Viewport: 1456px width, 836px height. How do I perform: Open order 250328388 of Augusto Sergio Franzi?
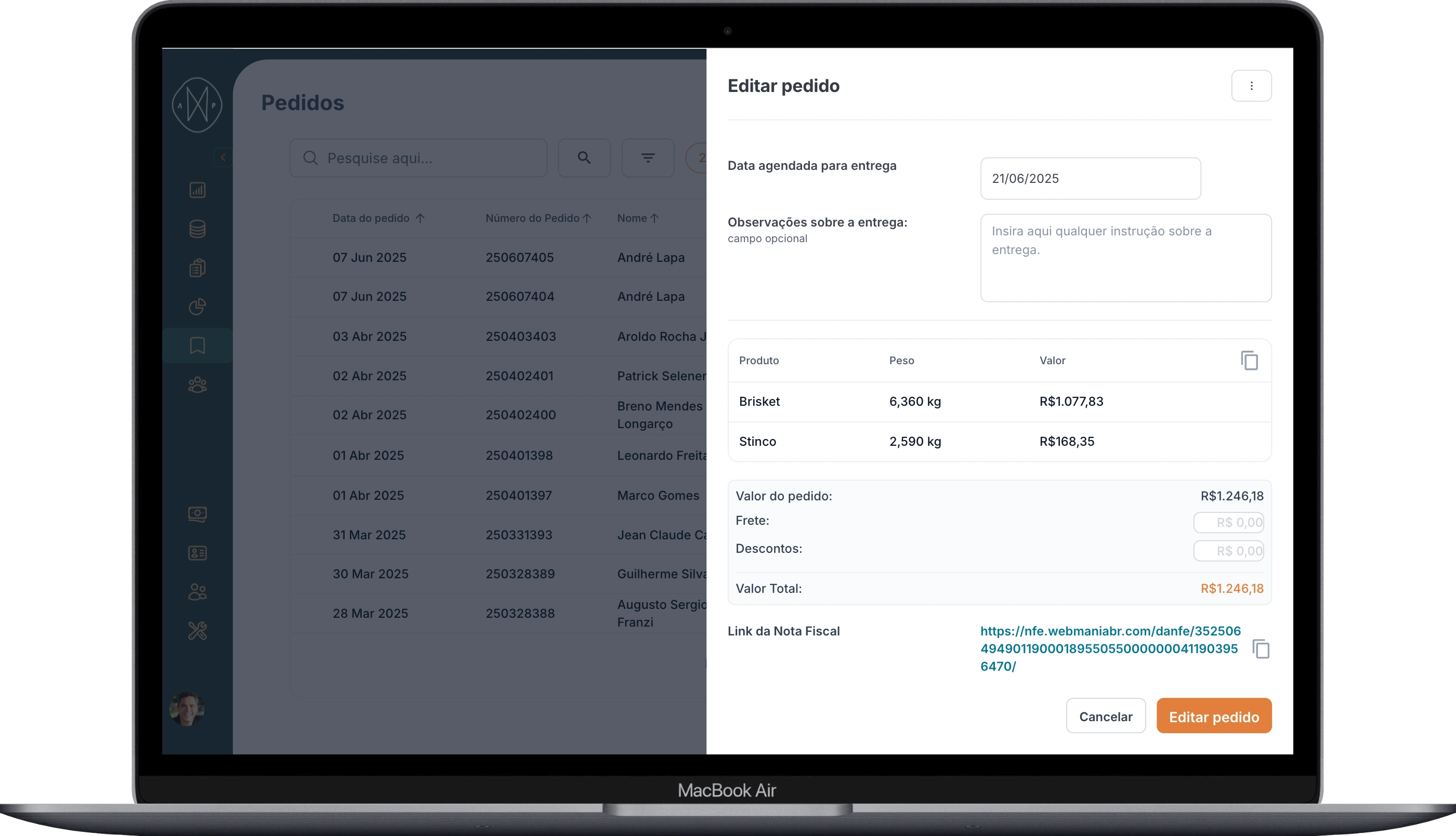[498, 613]
